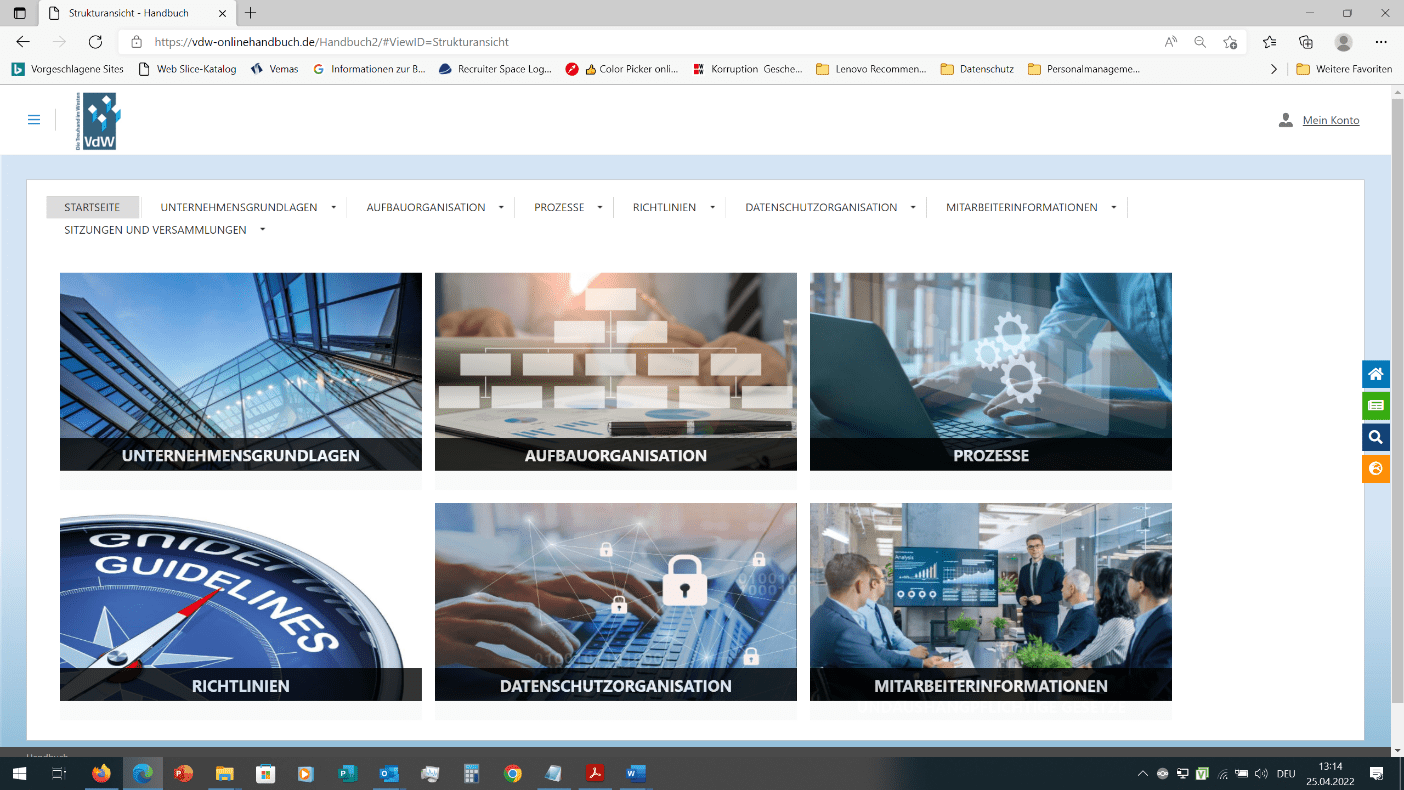
Task: Show more bookmarks with the chevron in the favorites bar
Action: coord(1273,69)
